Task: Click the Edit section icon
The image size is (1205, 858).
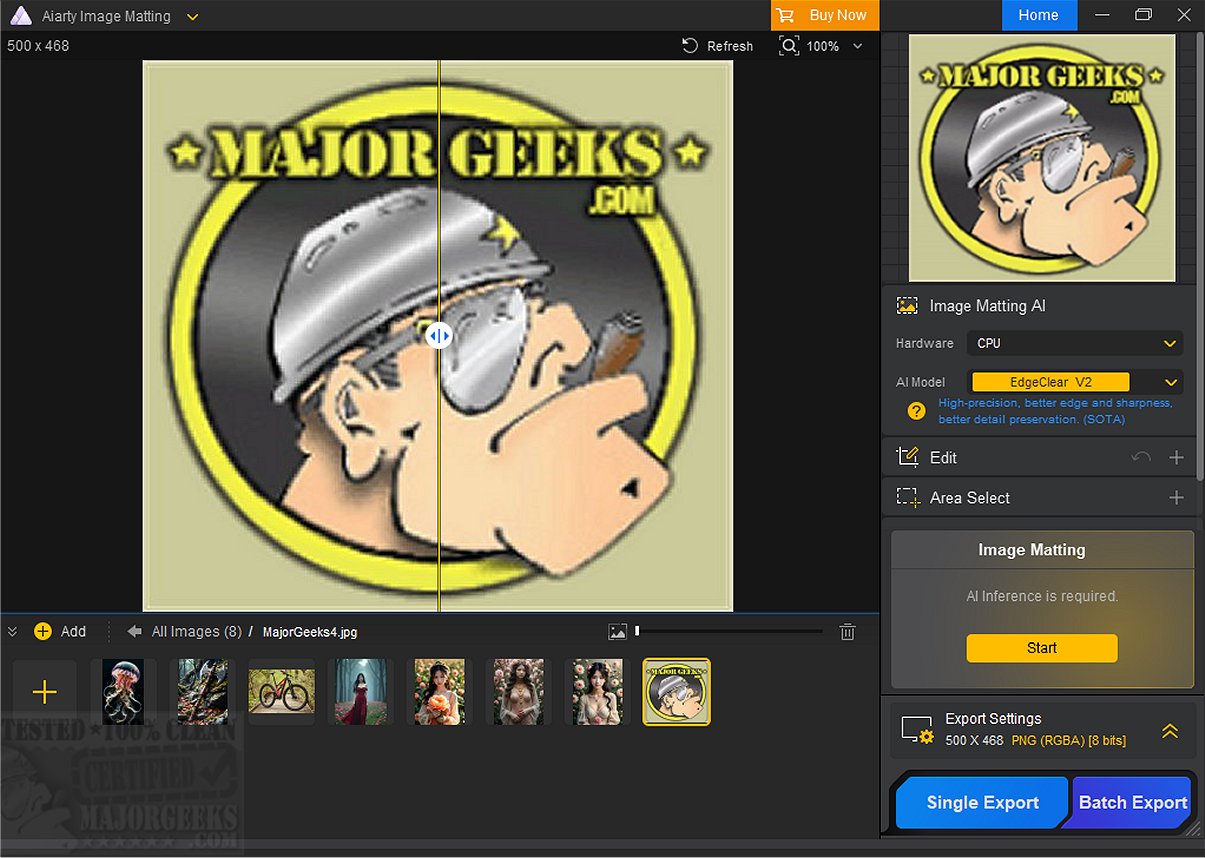Action: [908, 457]
